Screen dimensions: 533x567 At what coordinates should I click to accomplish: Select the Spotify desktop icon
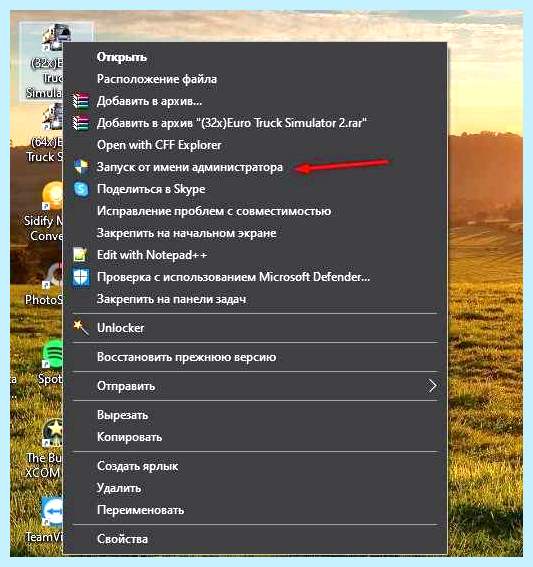coord(50,362)
